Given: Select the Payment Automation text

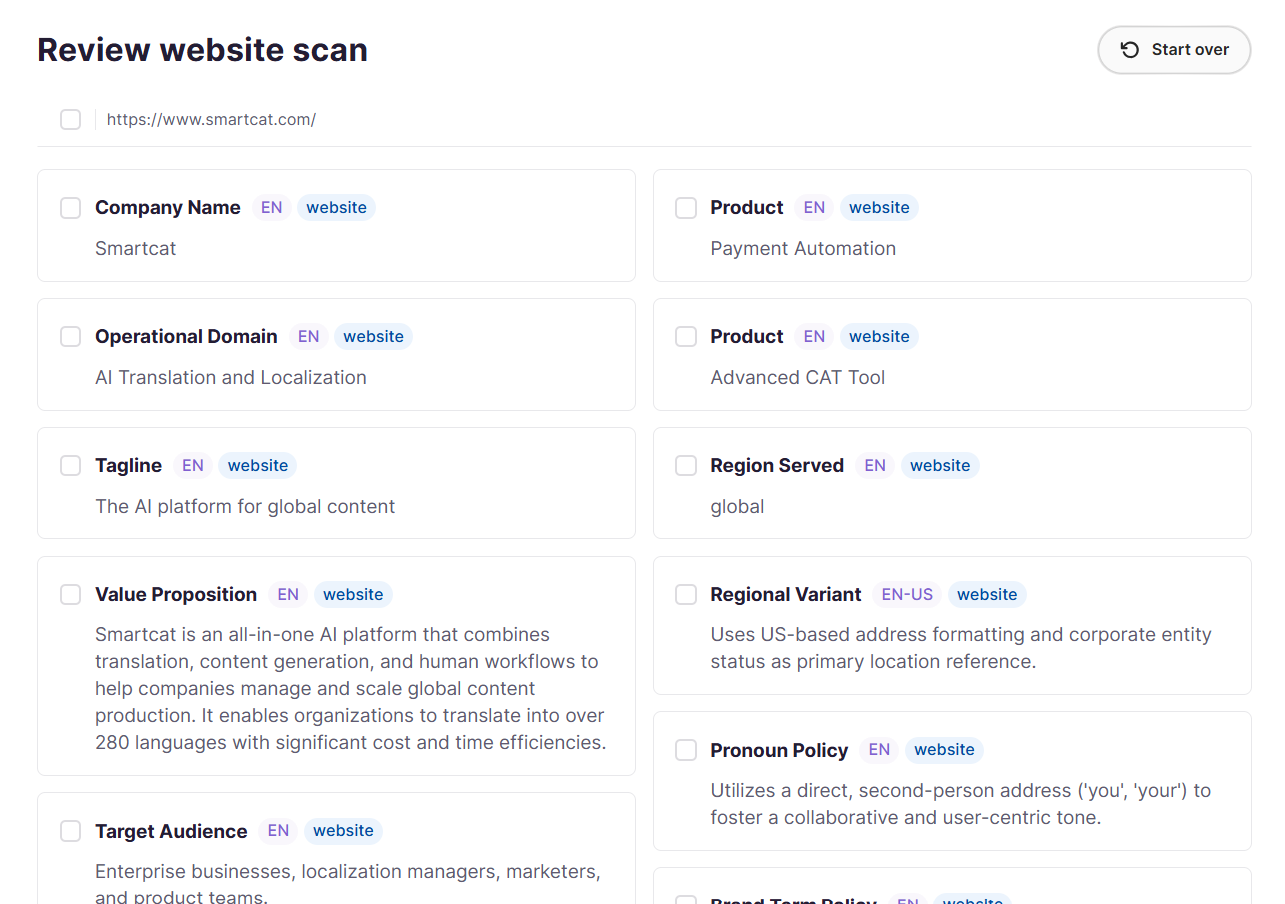Looking at the screenshot, I should (803, 248).
